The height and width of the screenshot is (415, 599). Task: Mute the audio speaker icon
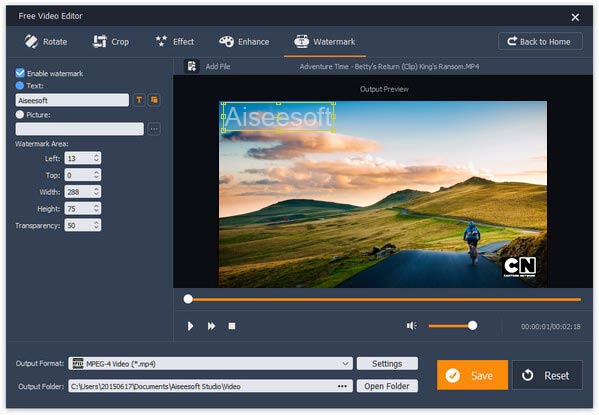[x=411, y=326]
